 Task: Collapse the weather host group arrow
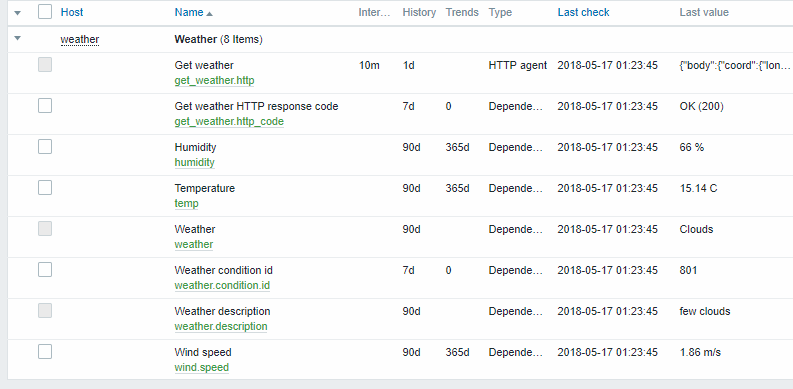click(x=18, y=38)
